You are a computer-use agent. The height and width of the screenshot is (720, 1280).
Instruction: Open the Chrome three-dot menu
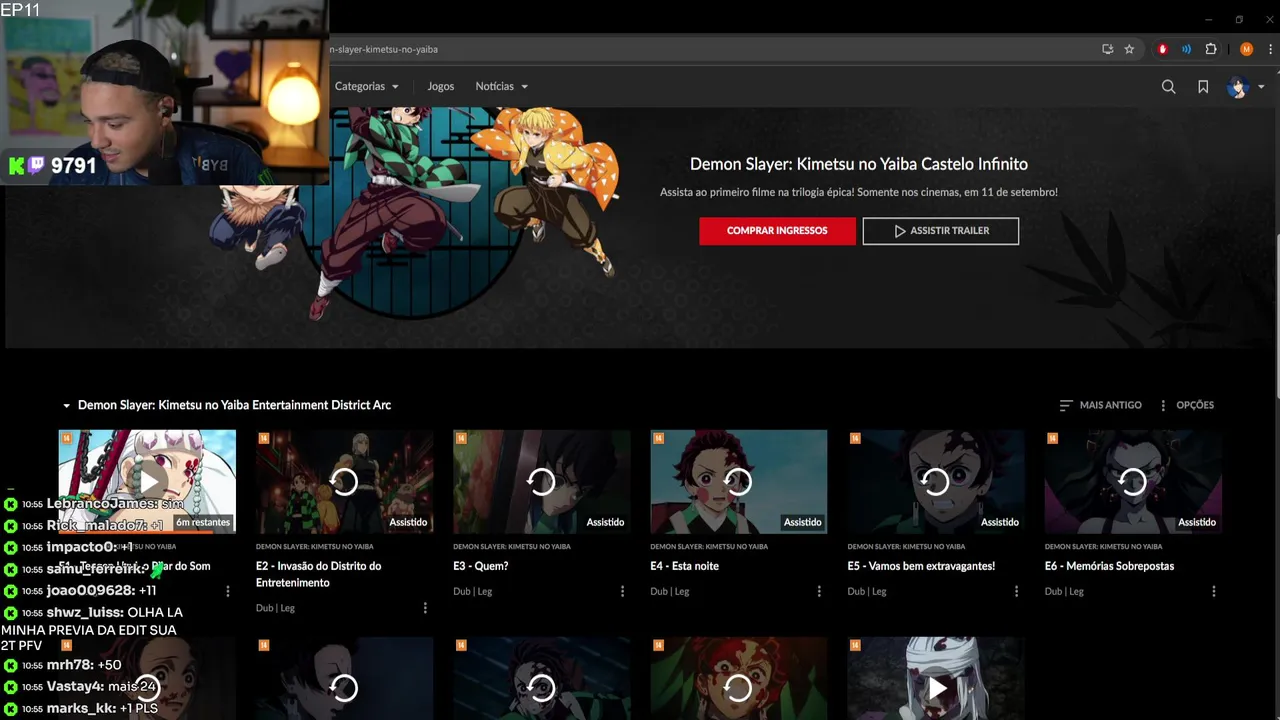(x=1270, y=49)
